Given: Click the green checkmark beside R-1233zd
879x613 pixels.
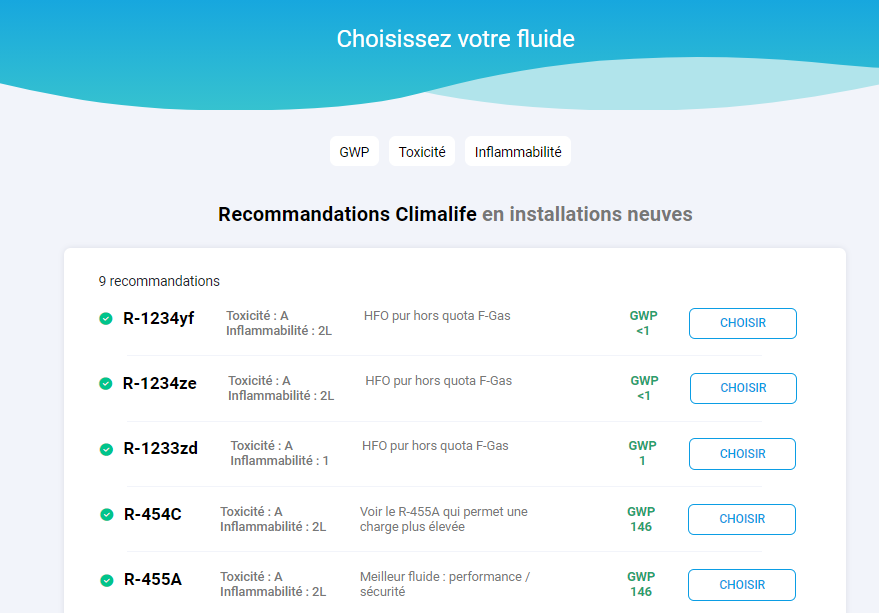Looking at the screenshot, I should [106, 449].
